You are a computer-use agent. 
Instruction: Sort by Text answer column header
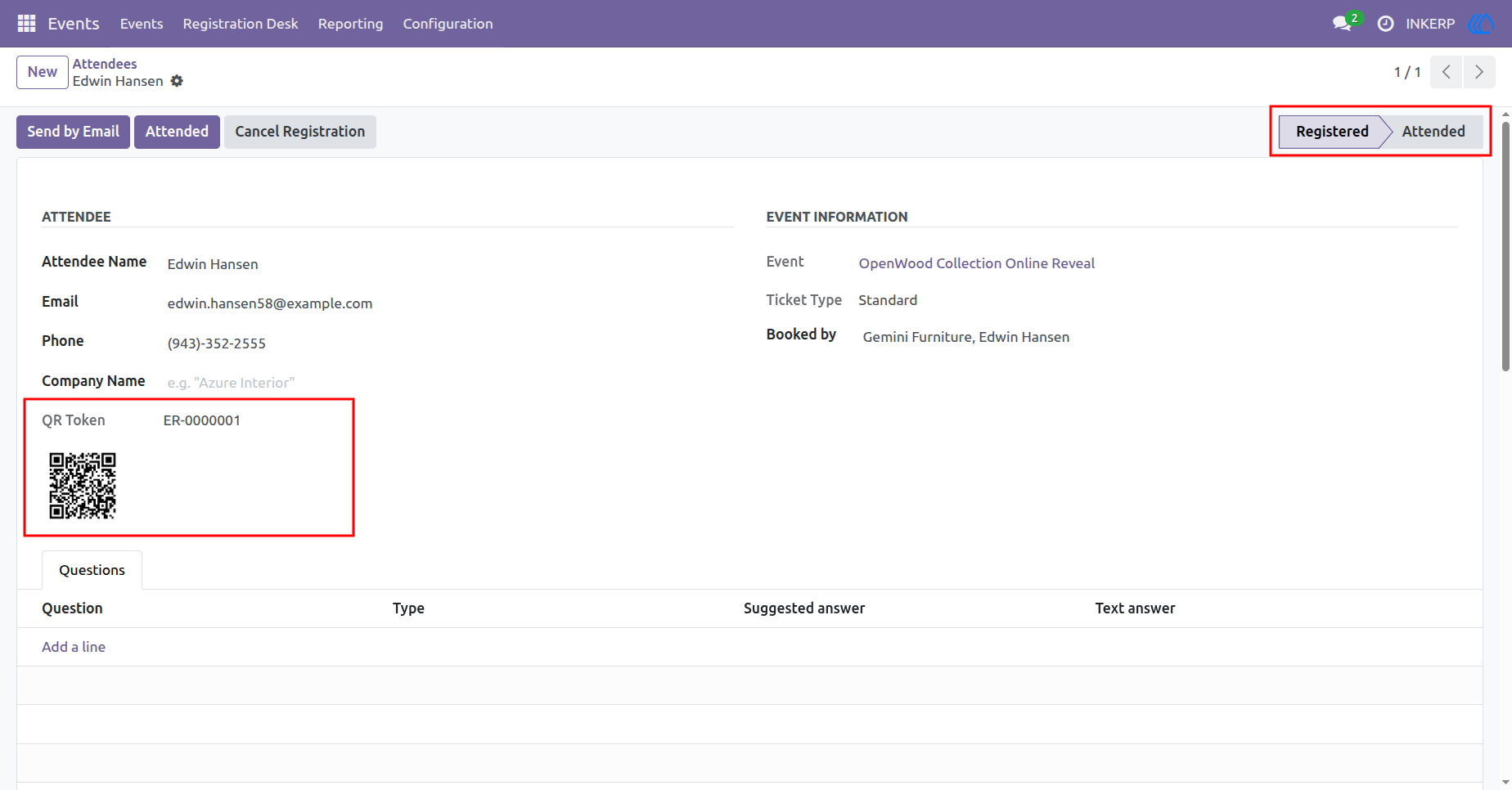[x=1135, y=608]
